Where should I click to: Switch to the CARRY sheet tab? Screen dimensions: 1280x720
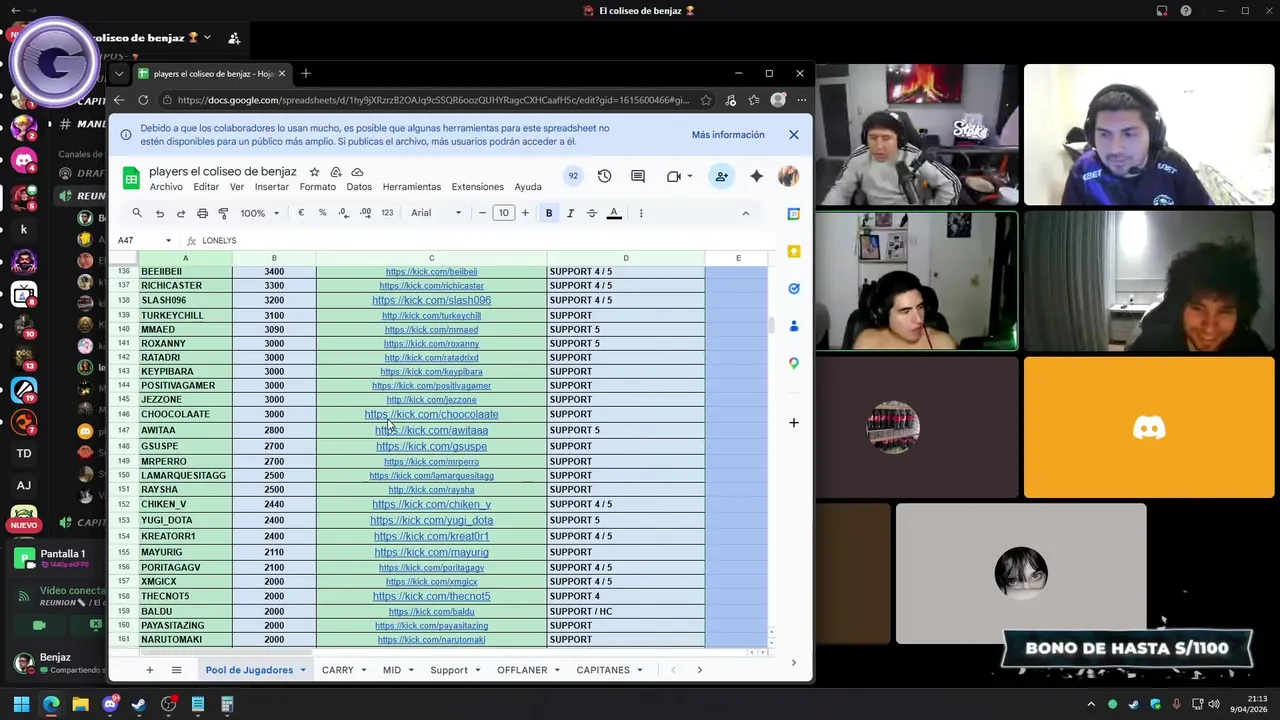click(338, 670)
